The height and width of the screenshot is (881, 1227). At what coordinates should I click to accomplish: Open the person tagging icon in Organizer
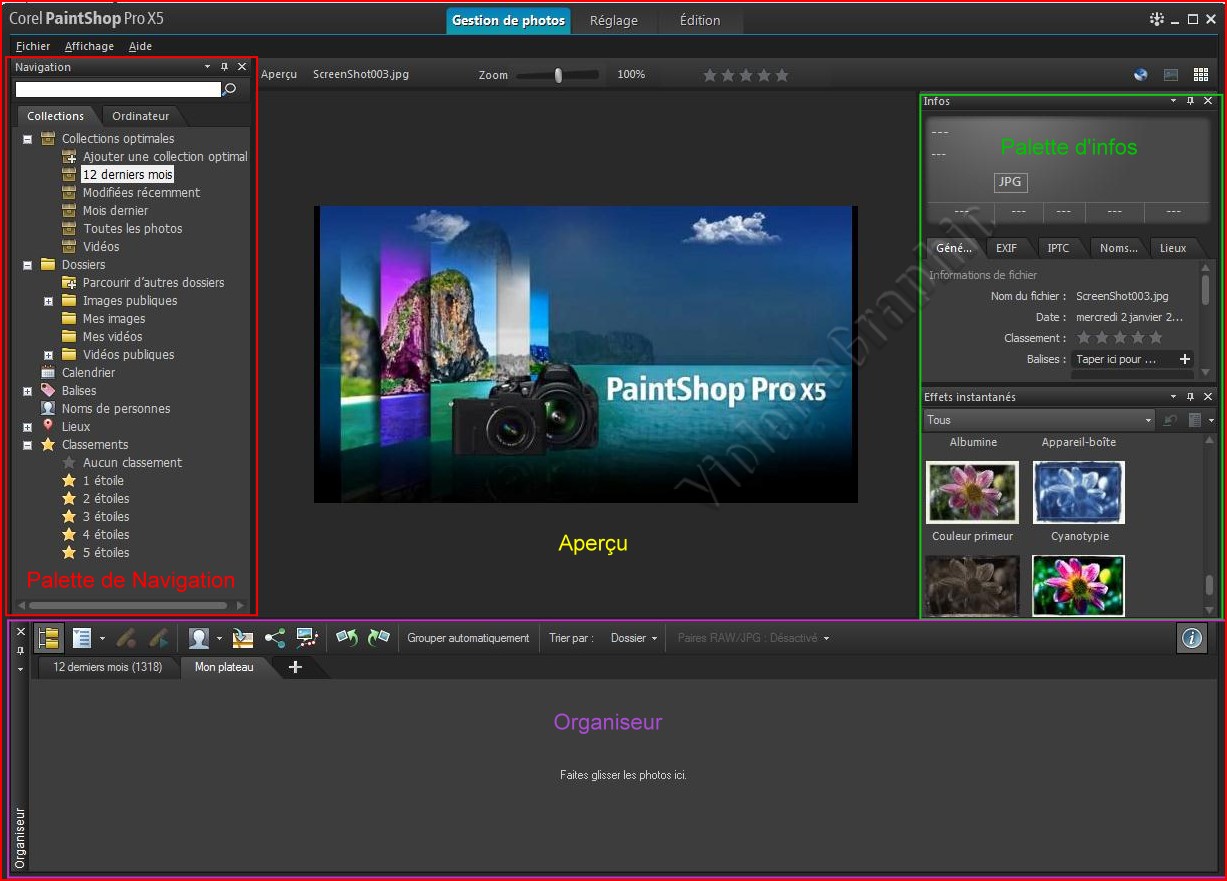coord(199,638)
